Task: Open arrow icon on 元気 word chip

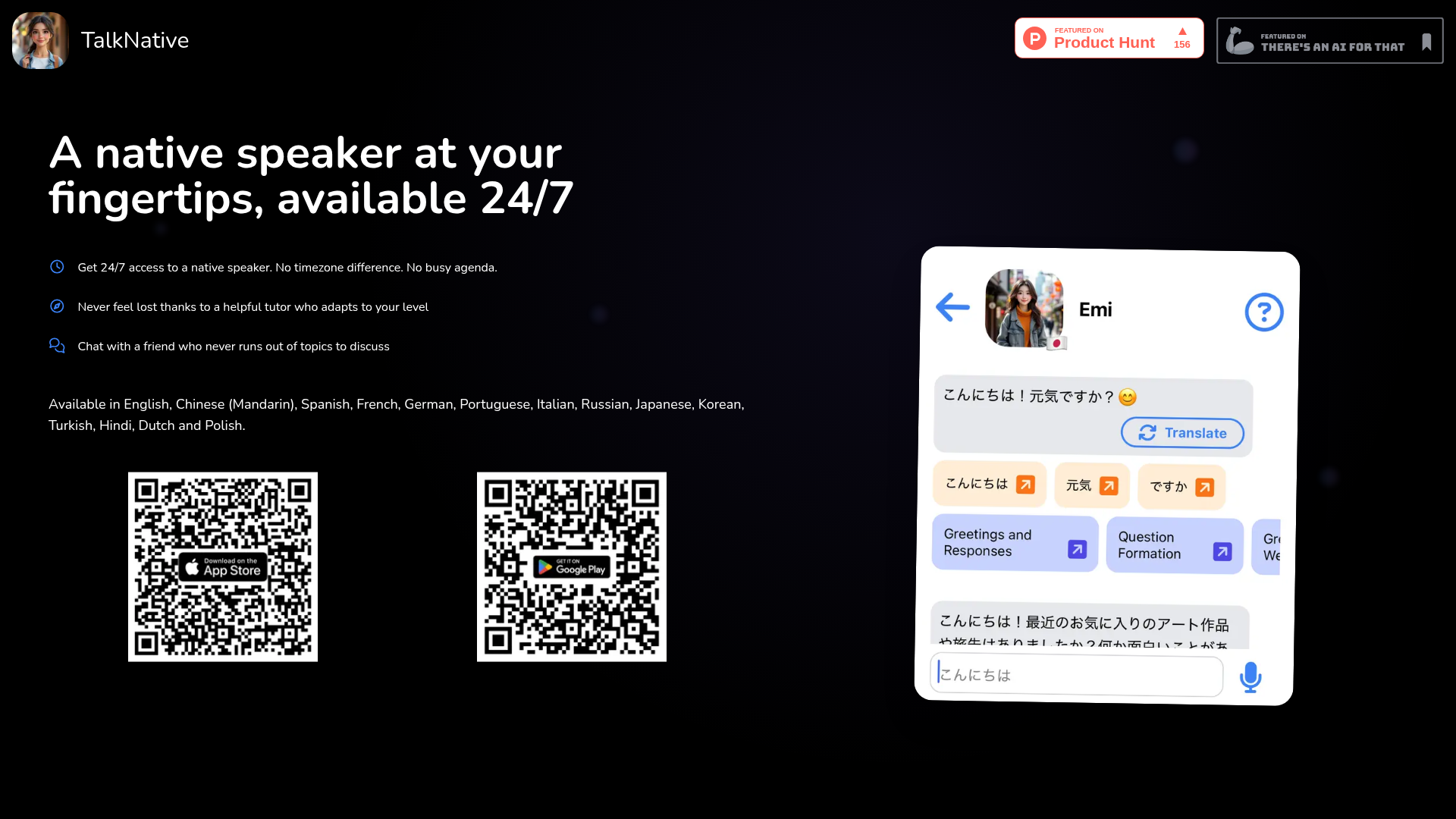Action: 1109,485
